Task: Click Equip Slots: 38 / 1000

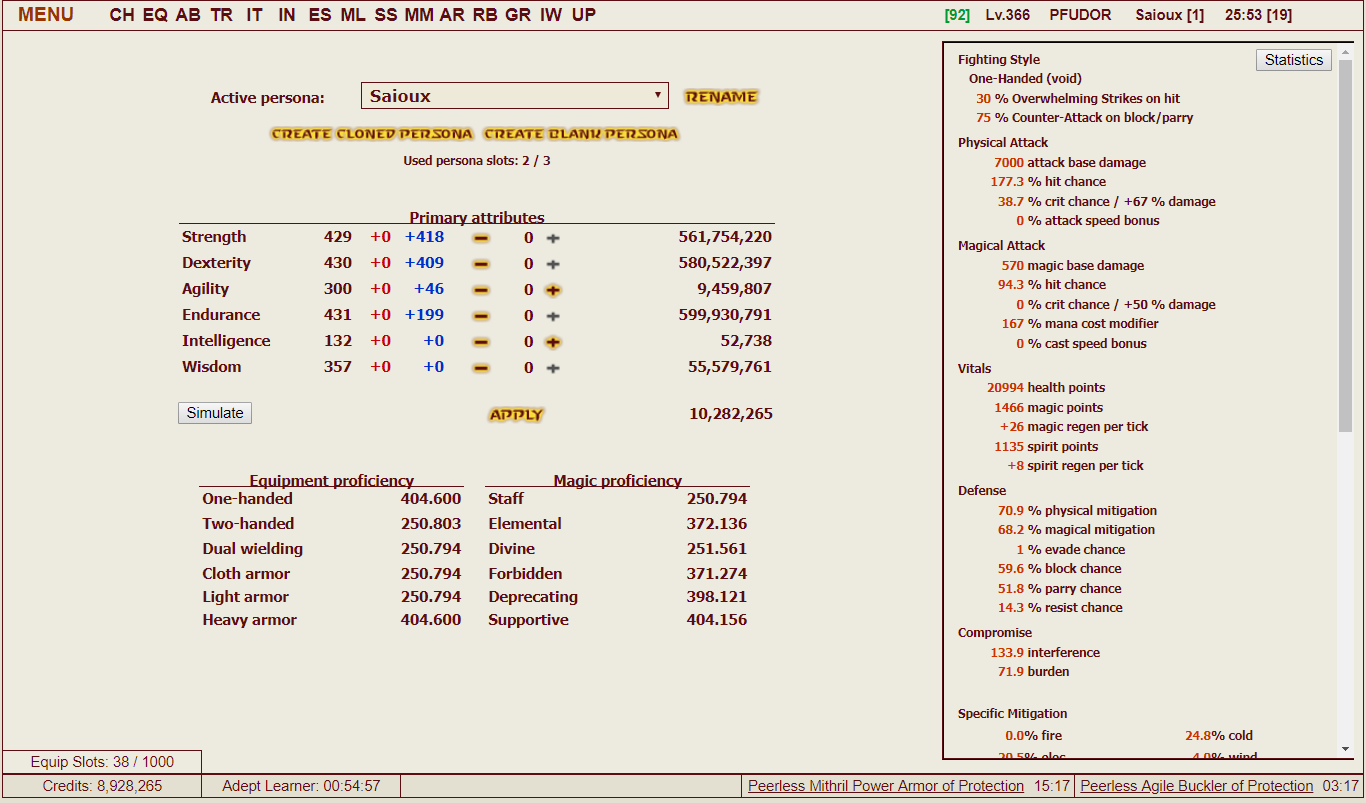Action: coord(102,762)
